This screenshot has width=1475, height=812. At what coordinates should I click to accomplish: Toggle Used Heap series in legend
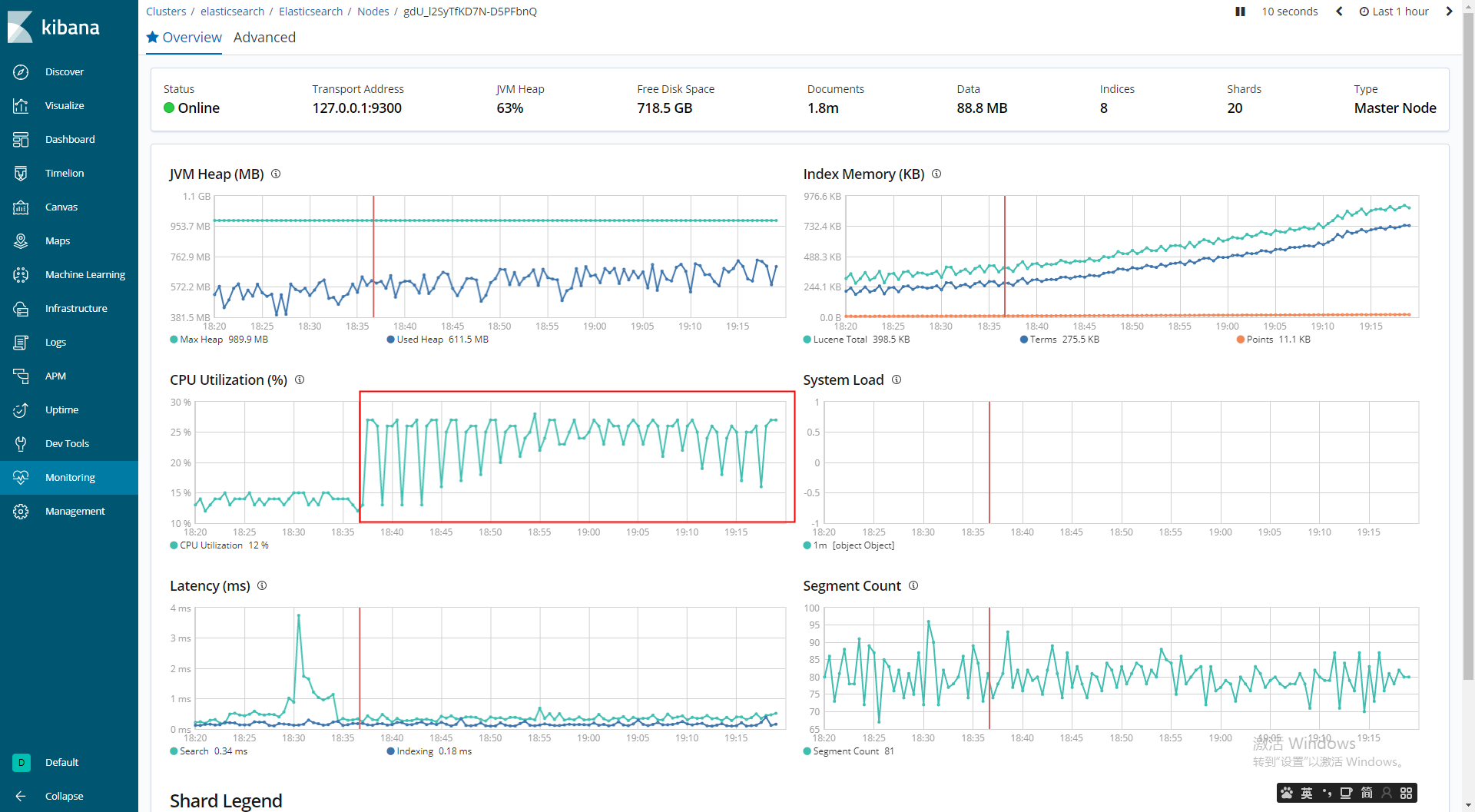coord(438,340)
